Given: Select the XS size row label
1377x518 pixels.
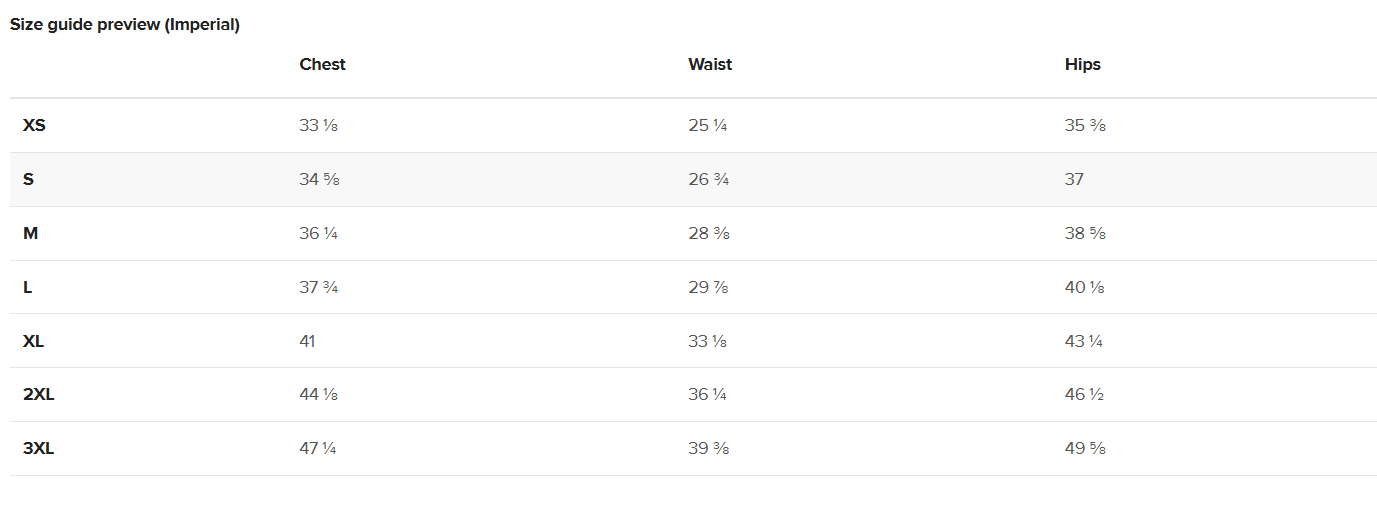Looking at the screenshot, I should (x=34, y=126).
